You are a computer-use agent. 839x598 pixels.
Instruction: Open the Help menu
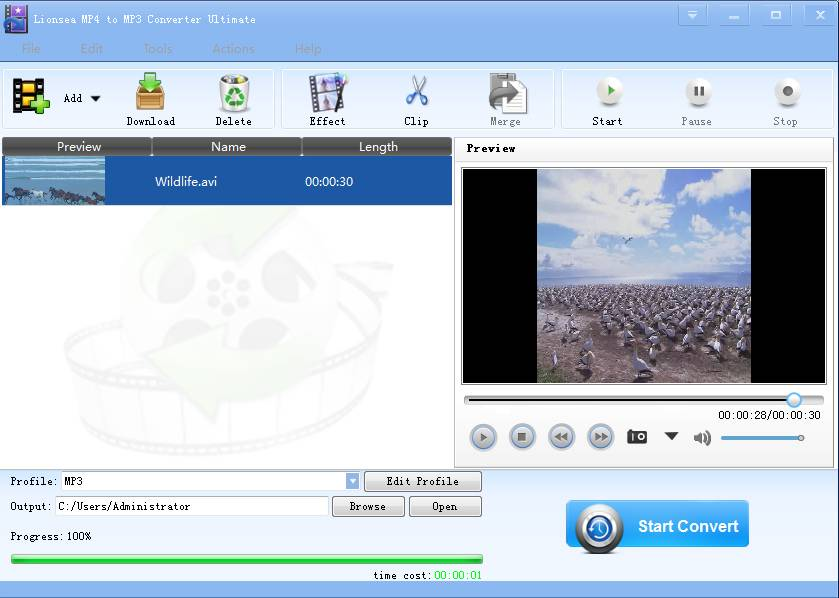(308, 49)
